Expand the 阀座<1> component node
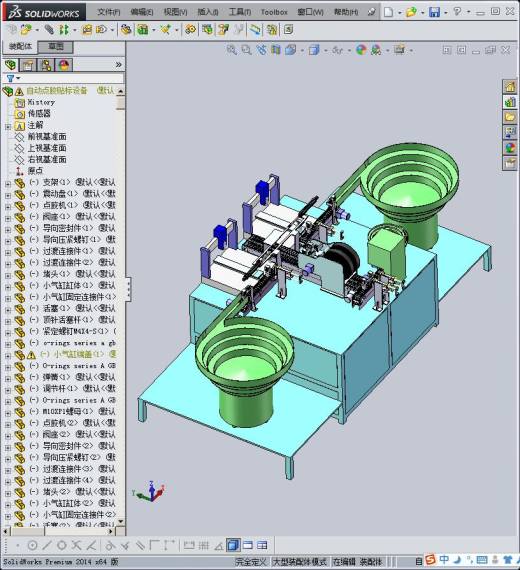The image size is (520, 570). click(x=8, y=218)
